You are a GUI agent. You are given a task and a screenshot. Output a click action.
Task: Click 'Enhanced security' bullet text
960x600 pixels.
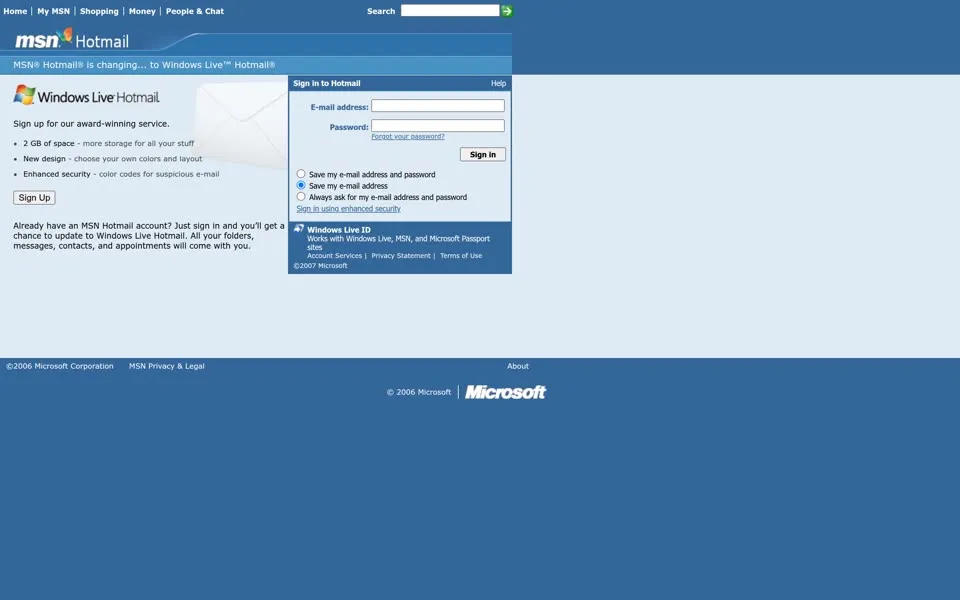tap(57, 174)
